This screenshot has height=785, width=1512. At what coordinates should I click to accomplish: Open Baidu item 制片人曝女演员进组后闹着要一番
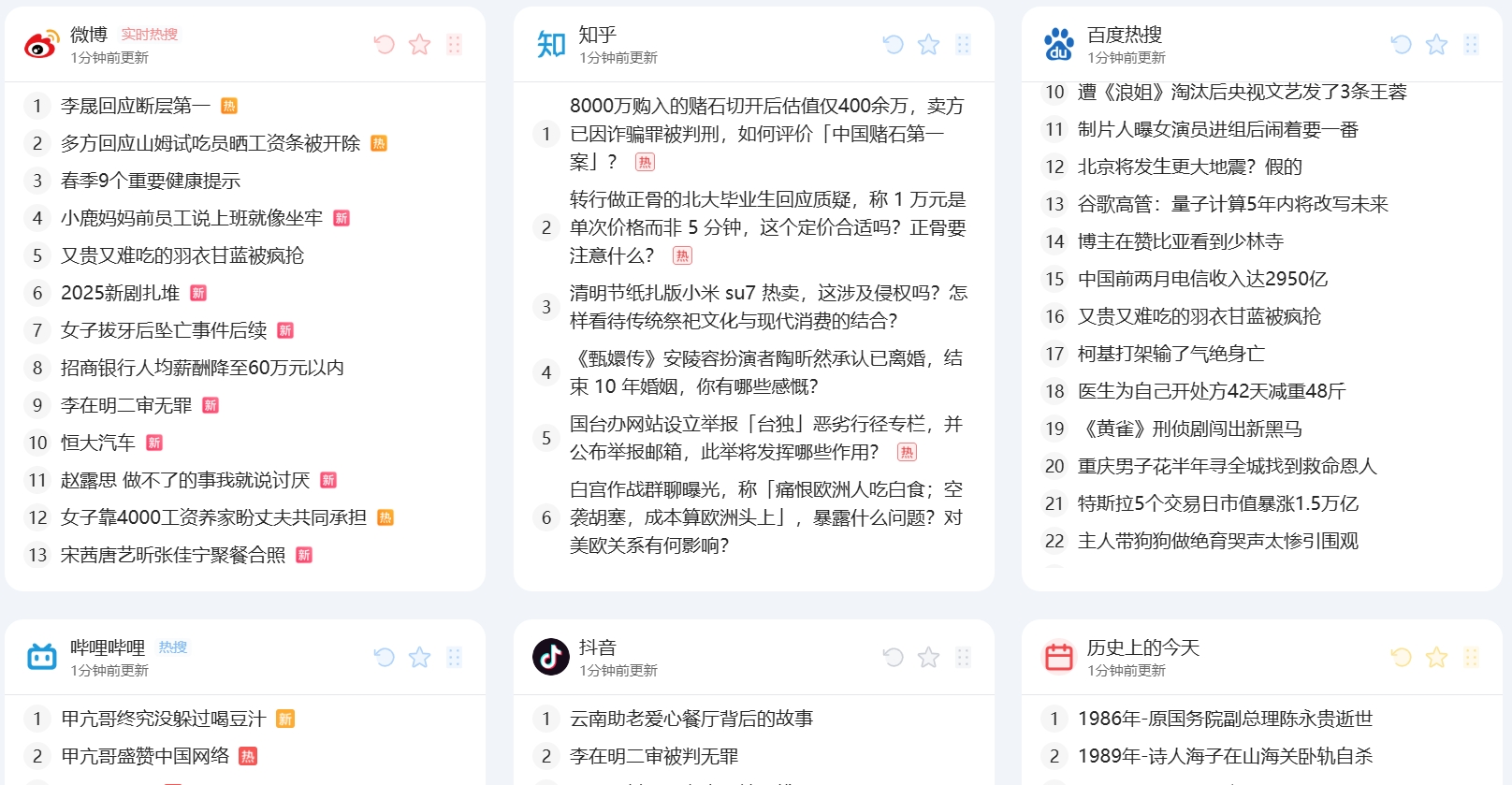coord(1218,129)
